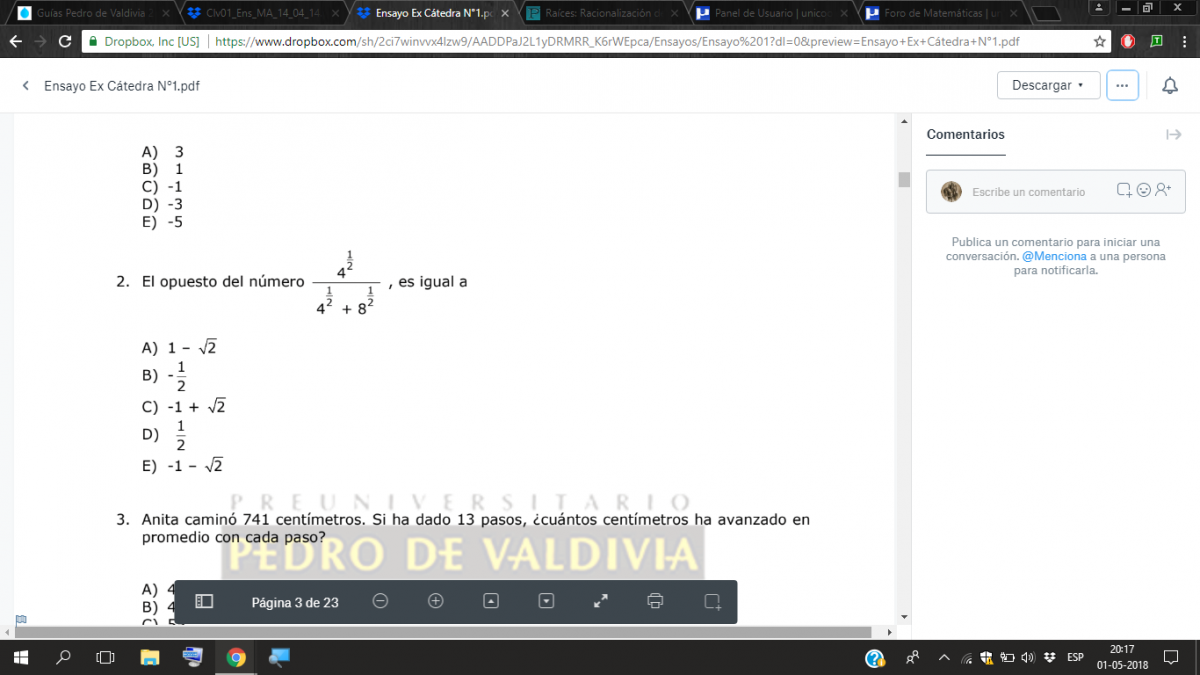Open the notifications bell
The image size is (1200, 675).
1169,86
